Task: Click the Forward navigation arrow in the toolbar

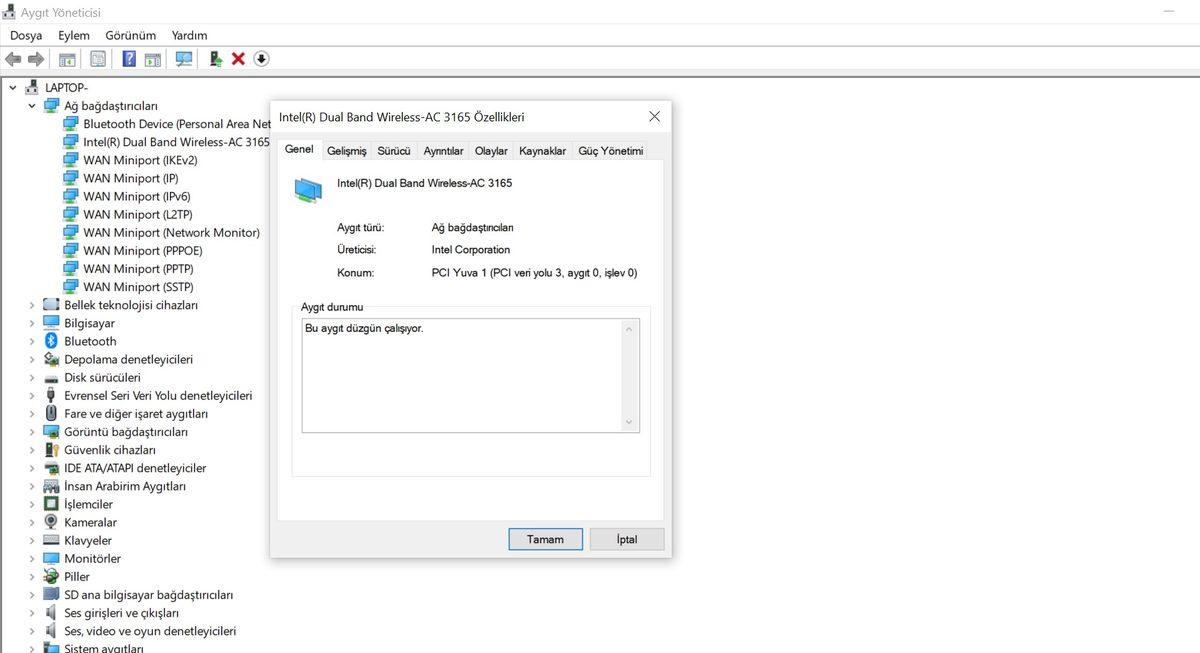Action: click(x=36, y=58)
